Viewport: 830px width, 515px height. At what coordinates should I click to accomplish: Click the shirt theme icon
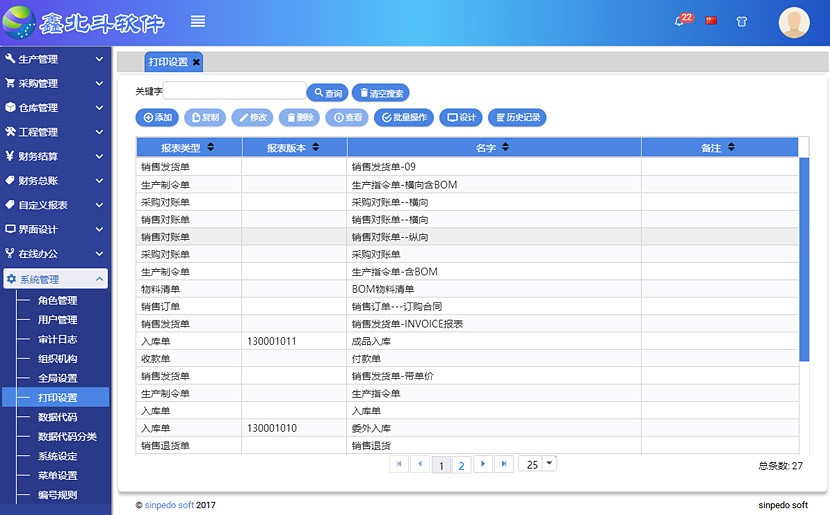741,21
